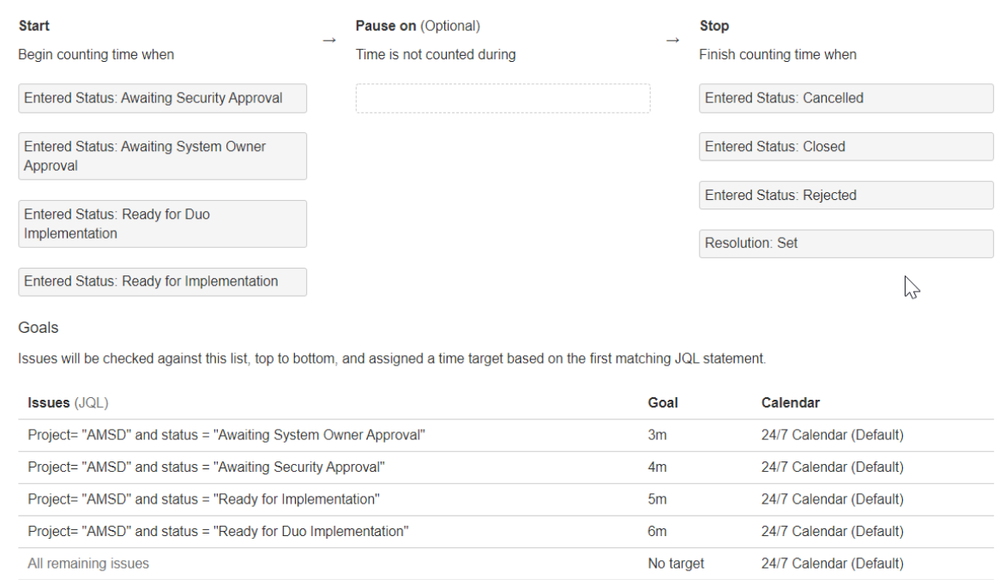This screenshot has height=580, width=999.
Task: Select Entered Status: Rejected stop condition
Action: (846, 195)
